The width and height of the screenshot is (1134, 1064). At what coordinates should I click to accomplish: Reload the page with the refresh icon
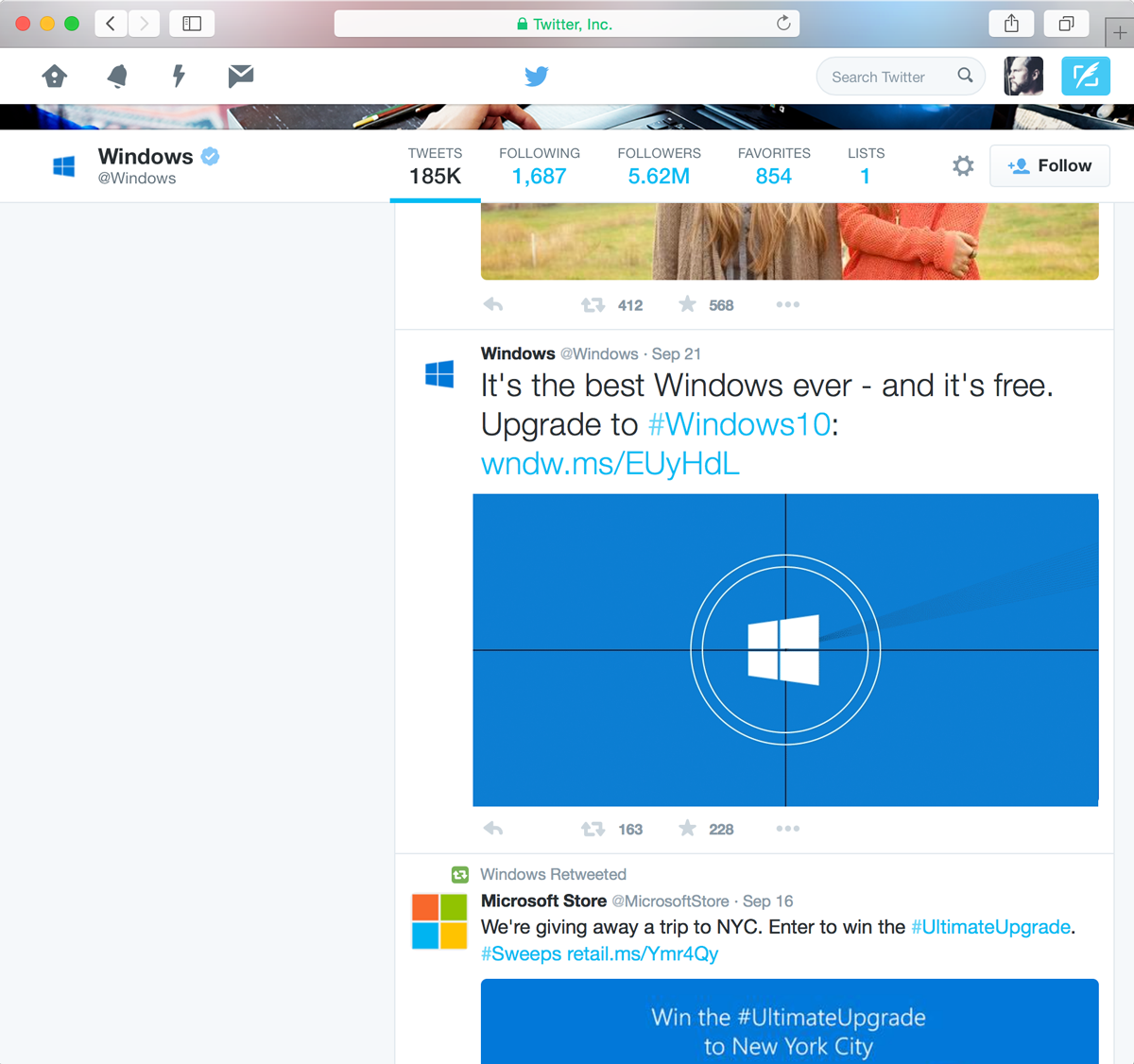pyautogui.click(x=783, y=24)
